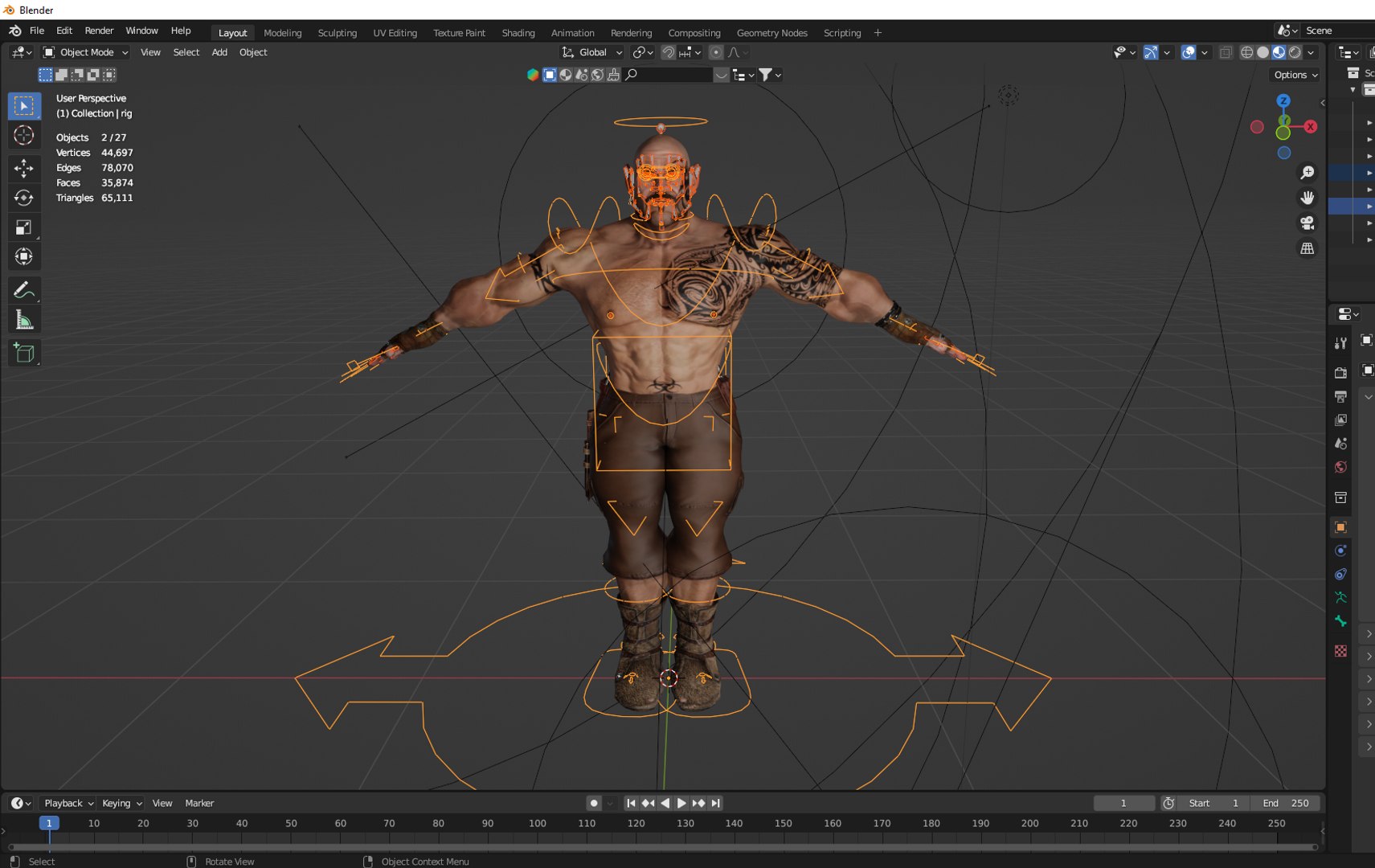Toggle X-ray mode
The width and height of the screenshot is (1375, 868).
pyautogui.click(x=1226, y=52)
